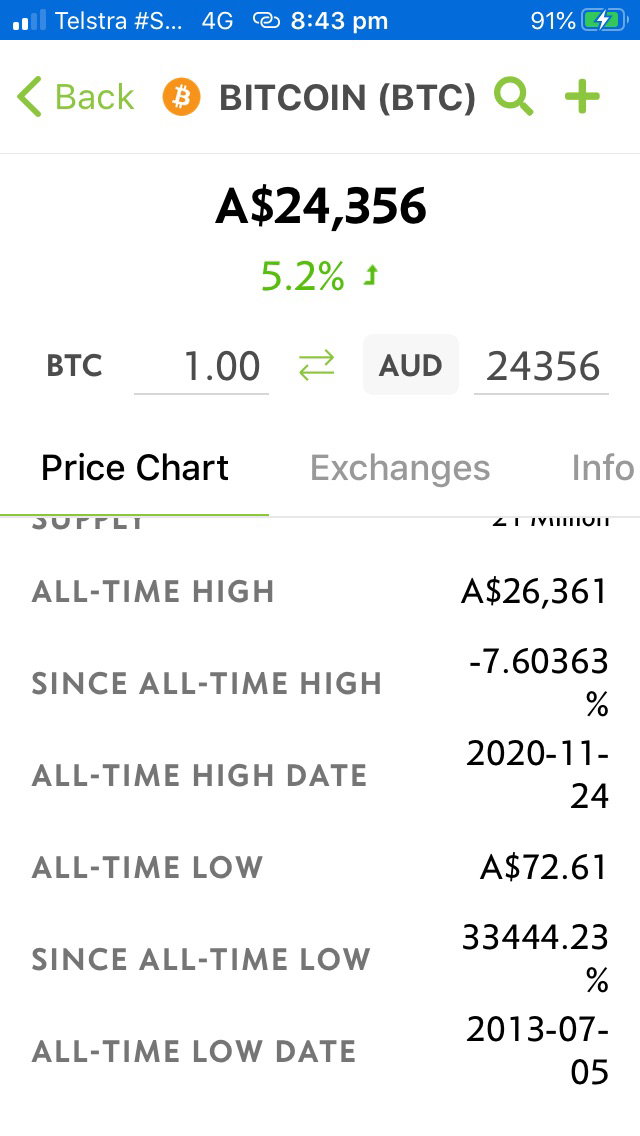Viewport: 640px width, 1136px height.
Task: Tap the green price up arrow
Action: 371,275
